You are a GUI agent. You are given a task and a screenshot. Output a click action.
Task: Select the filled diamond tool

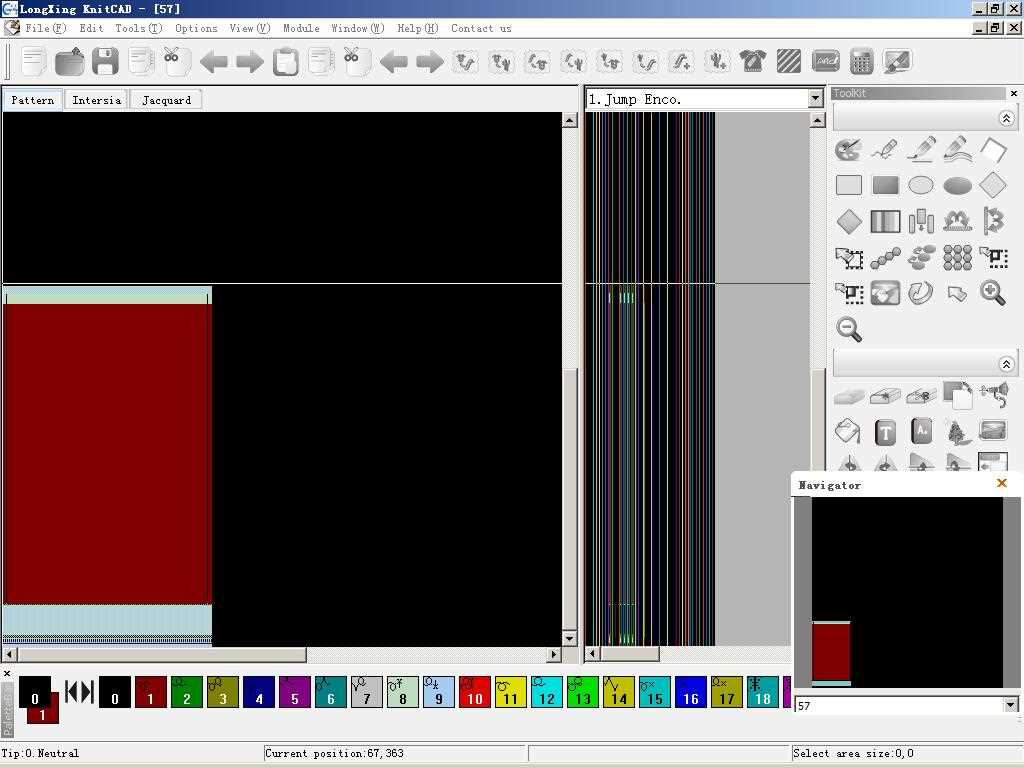[849, 221]
